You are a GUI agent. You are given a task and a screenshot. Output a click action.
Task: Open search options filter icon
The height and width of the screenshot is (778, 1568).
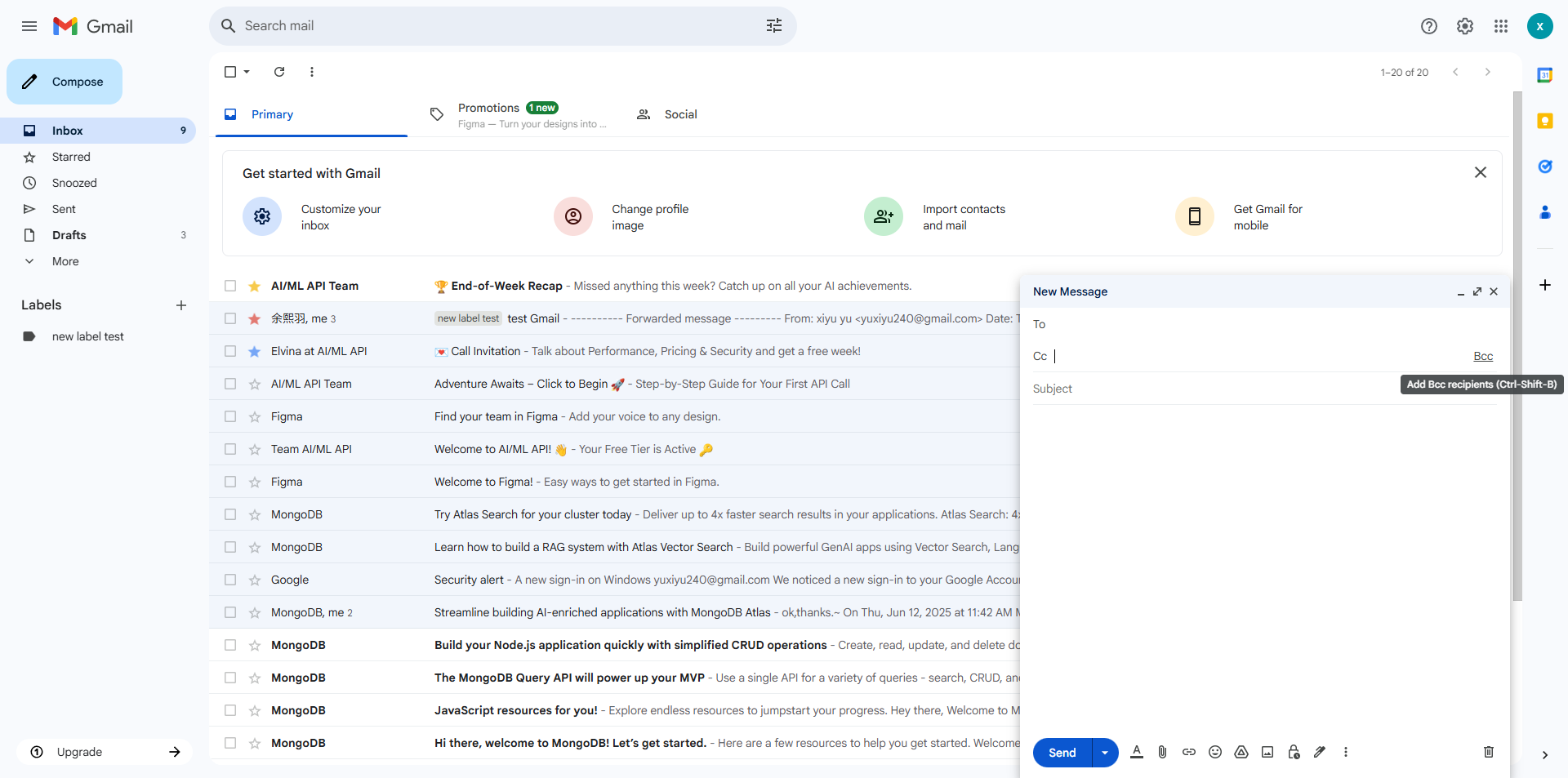coord(774,26)
